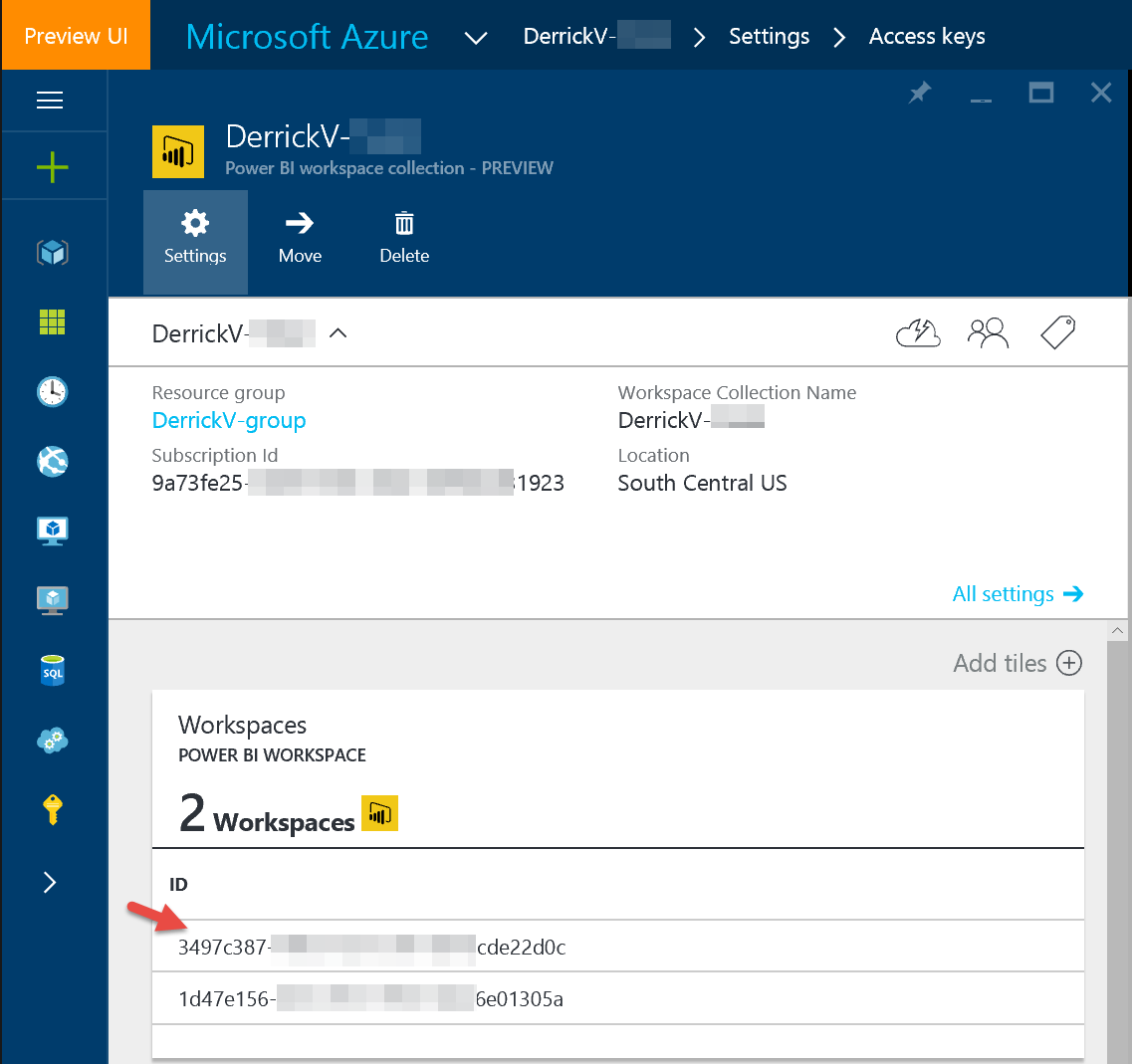Click the Power BI workspace yellow icon
1132x1064 pixels.
coord(177,151)
